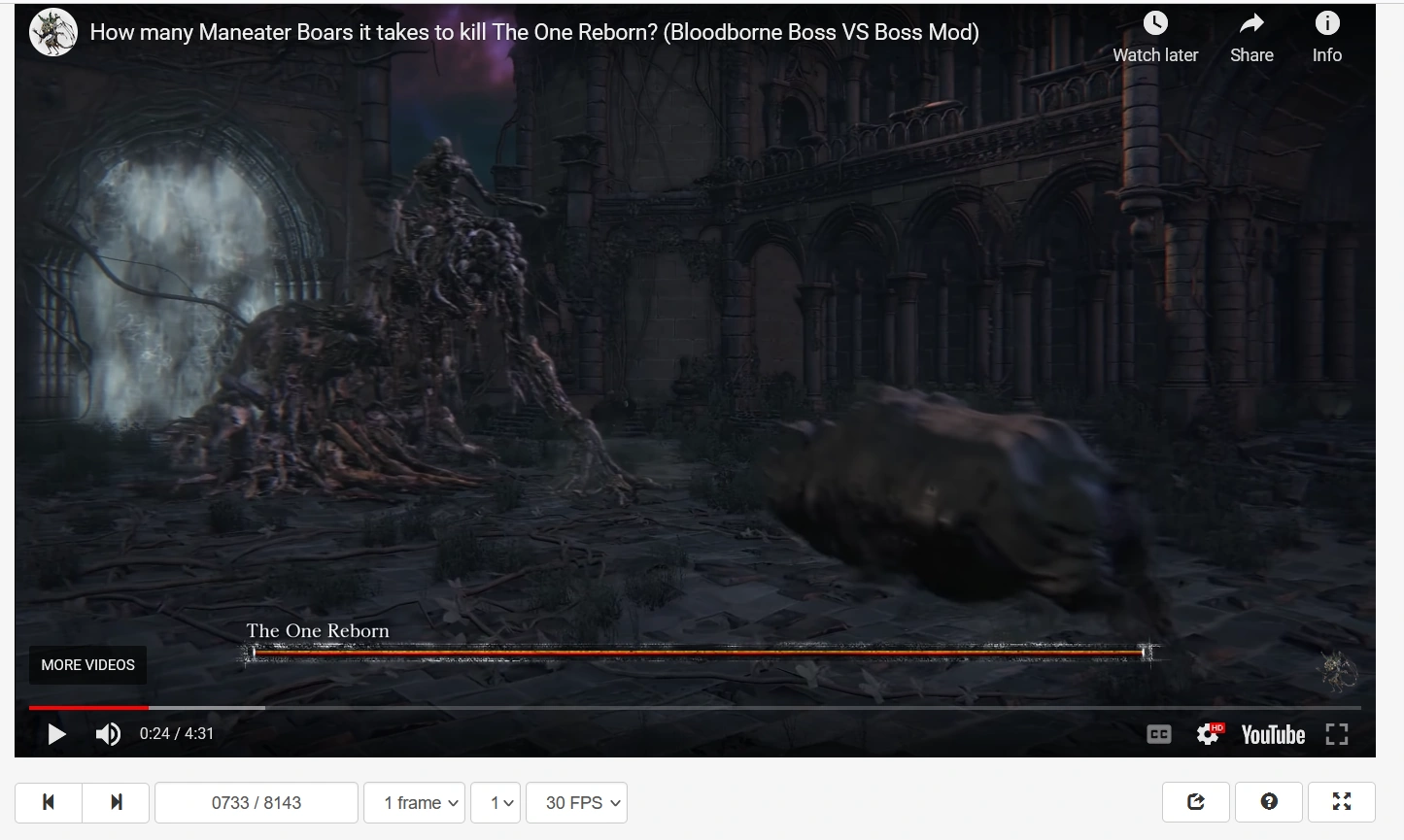The image size is (1404, 840).
Task: Open the video on YouTube via logo
Action: click(1273, 735)
